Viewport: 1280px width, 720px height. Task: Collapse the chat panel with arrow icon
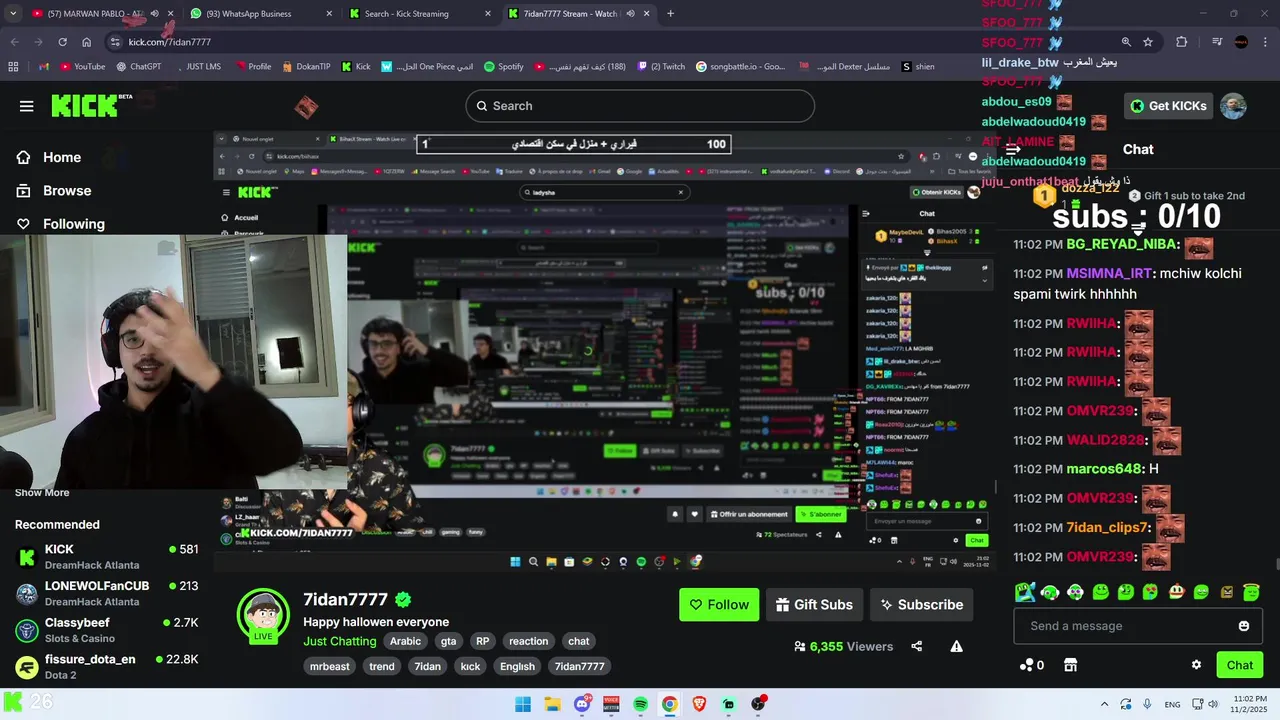(x=1013, y=149)
